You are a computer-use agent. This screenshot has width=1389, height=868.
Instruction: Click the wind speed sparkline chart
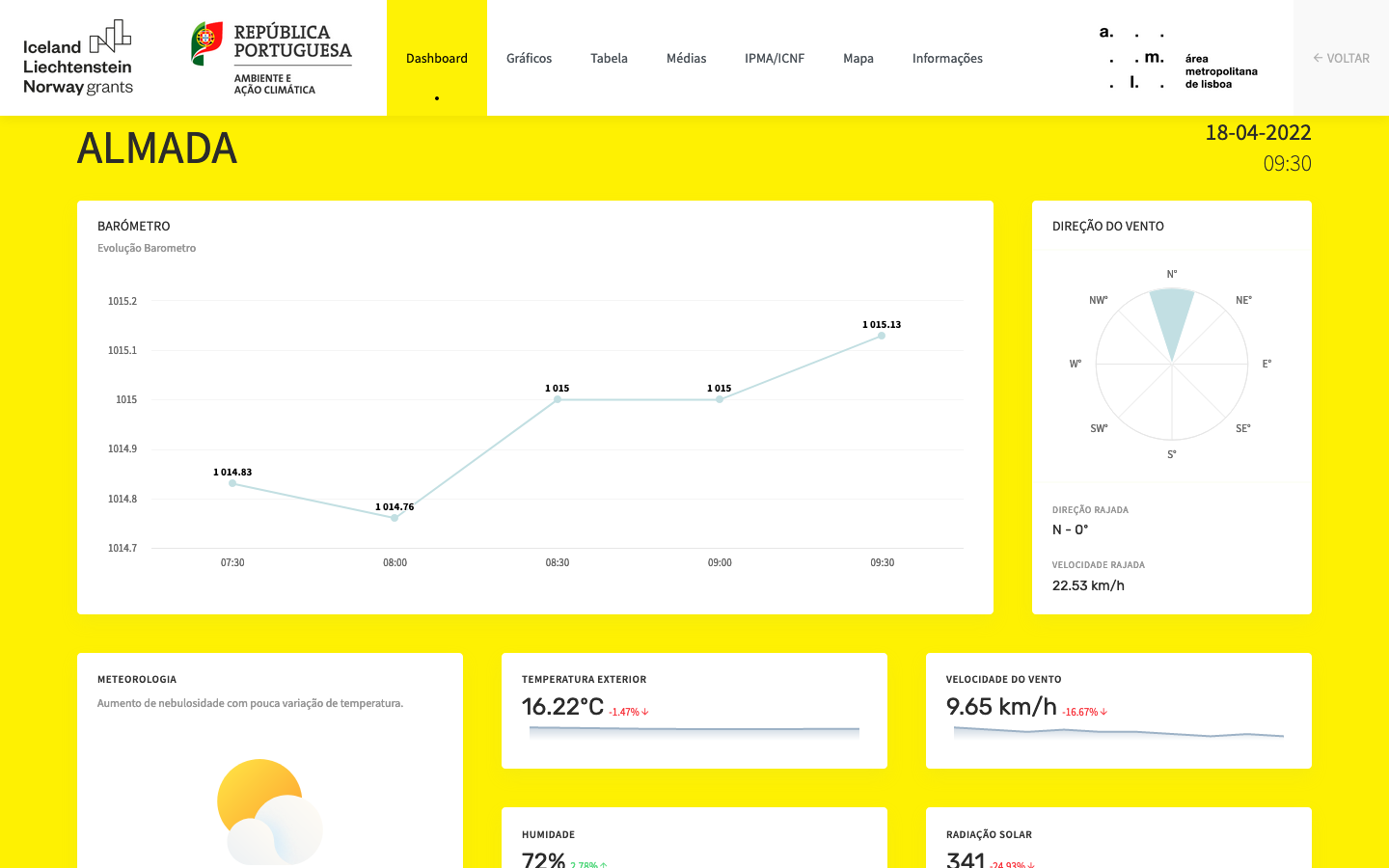pyautogui.click(x=1119, y=733)
